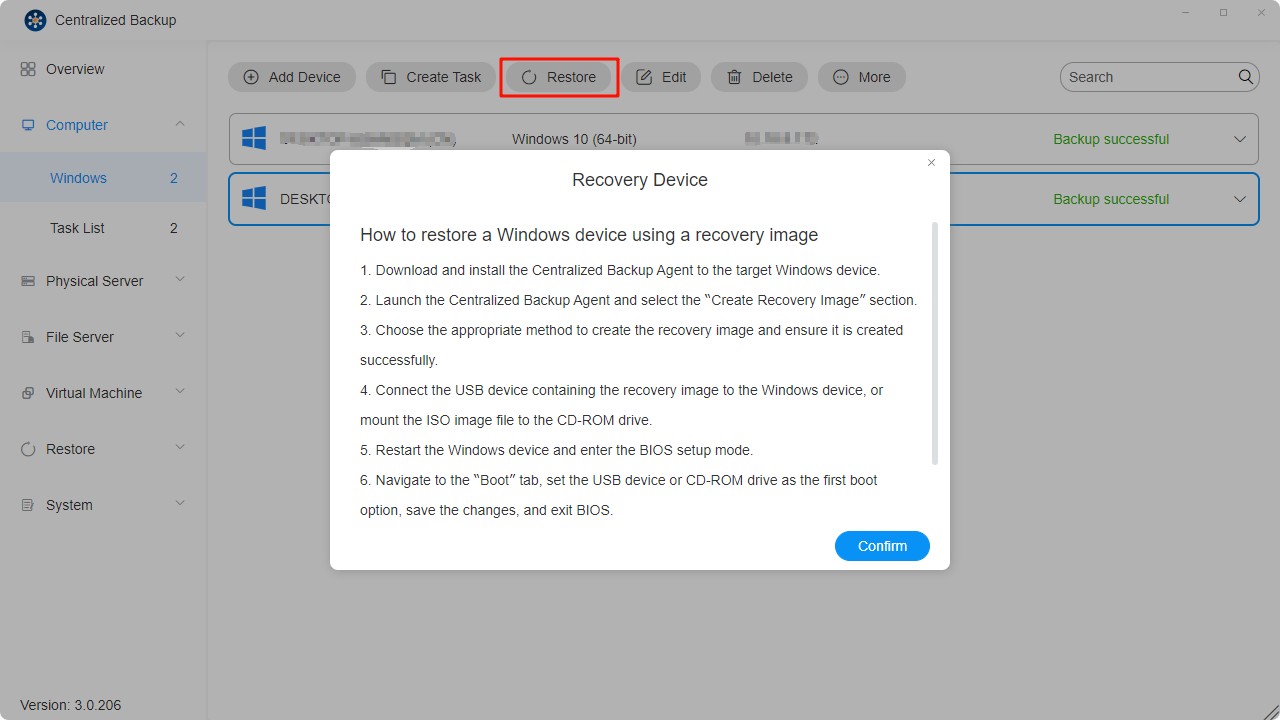Click the recovery image heading text
This screenshot has width=1280, height=720.
589,235
